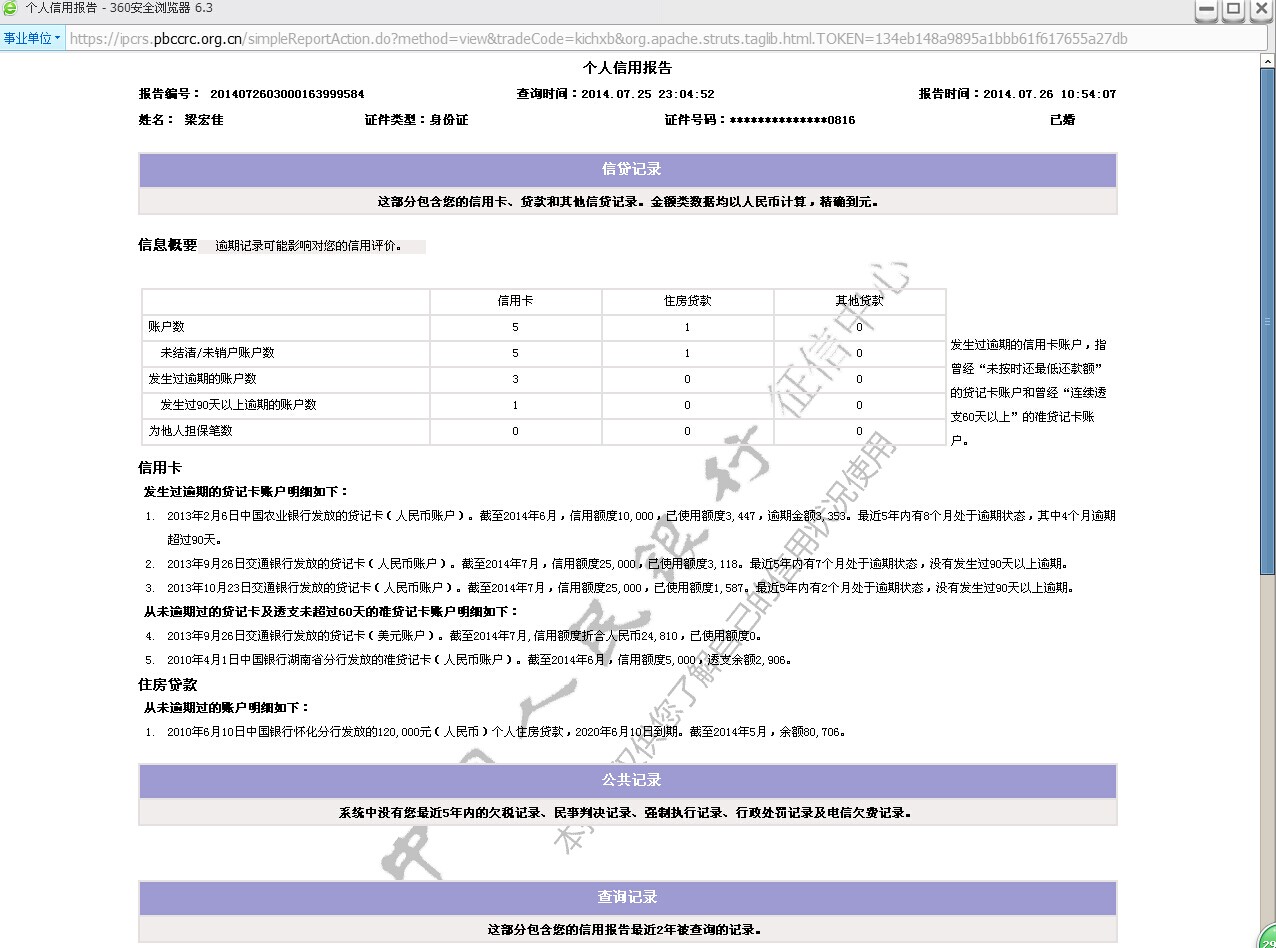This screenshot has height=948, width=1276.
Task: Click the 信用卡 subsection heading below table
Action: (160, 468)
